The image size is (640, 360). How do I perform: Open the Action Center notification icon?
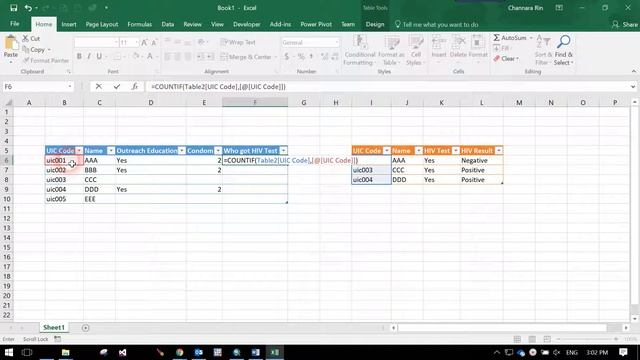point(623,352)
